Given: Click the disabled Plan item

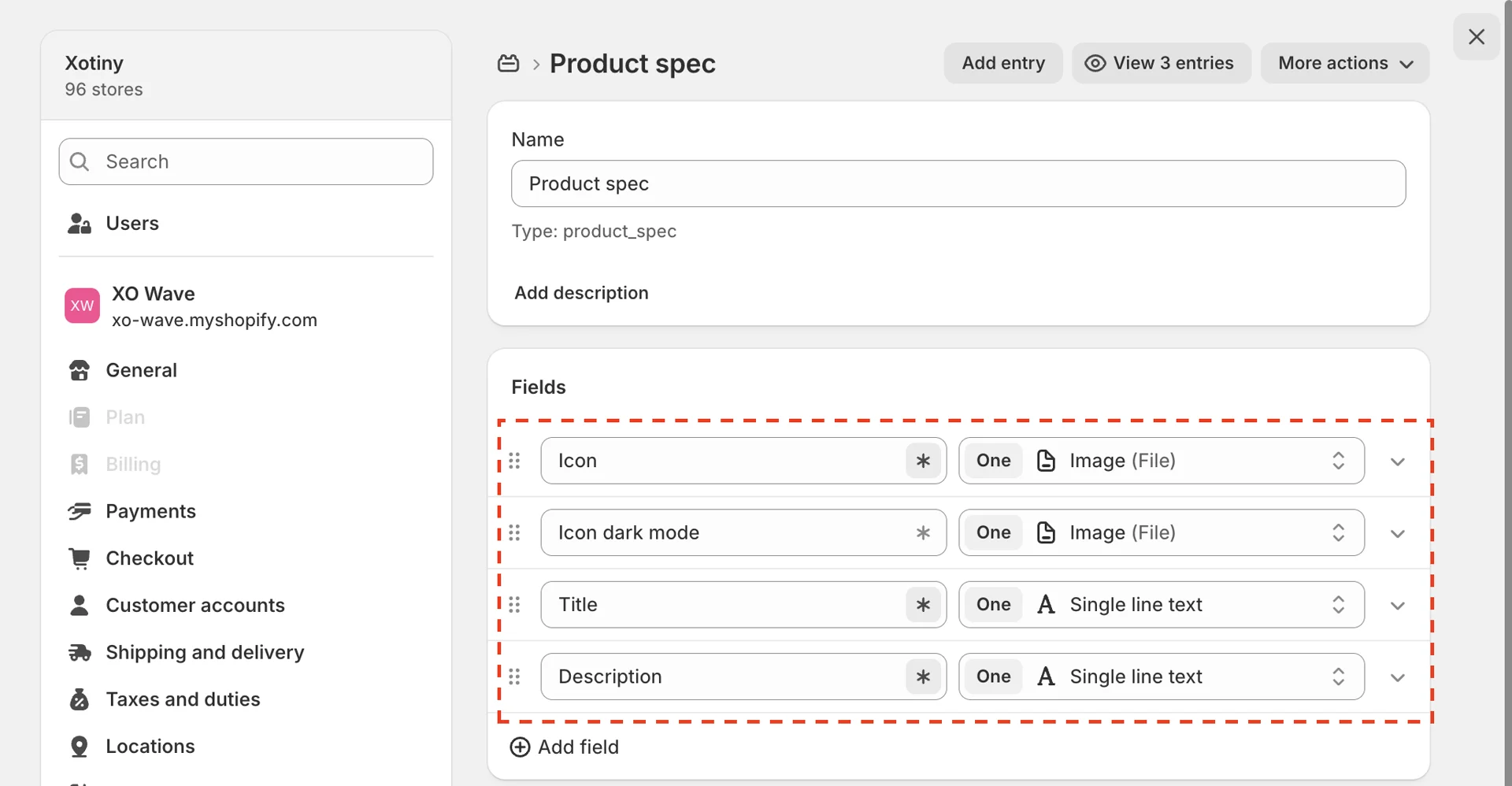Looking at the screenshot, I should click(x=246, y=417).
